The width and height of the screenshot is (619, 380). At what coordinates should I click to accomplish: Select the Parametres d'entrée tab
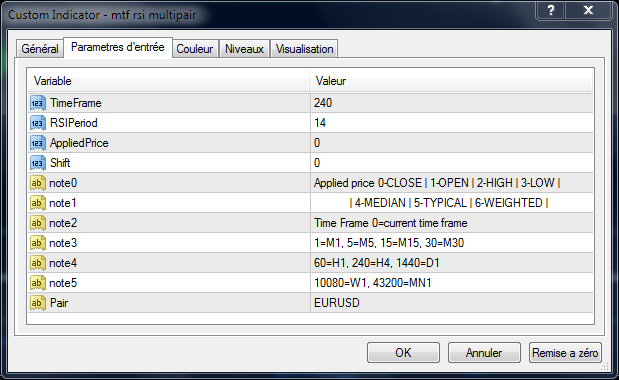118,48
